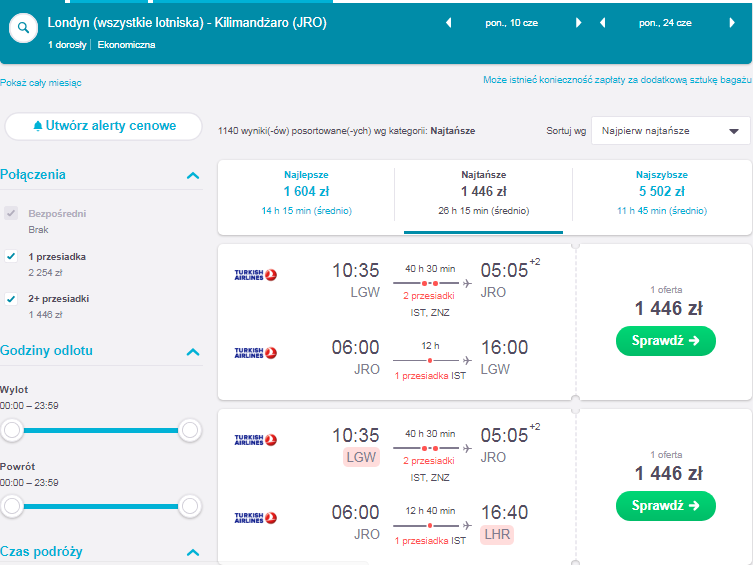Go to next return date after 24 cze
This screenshot has width=753, height=565.
coord(732,23)
